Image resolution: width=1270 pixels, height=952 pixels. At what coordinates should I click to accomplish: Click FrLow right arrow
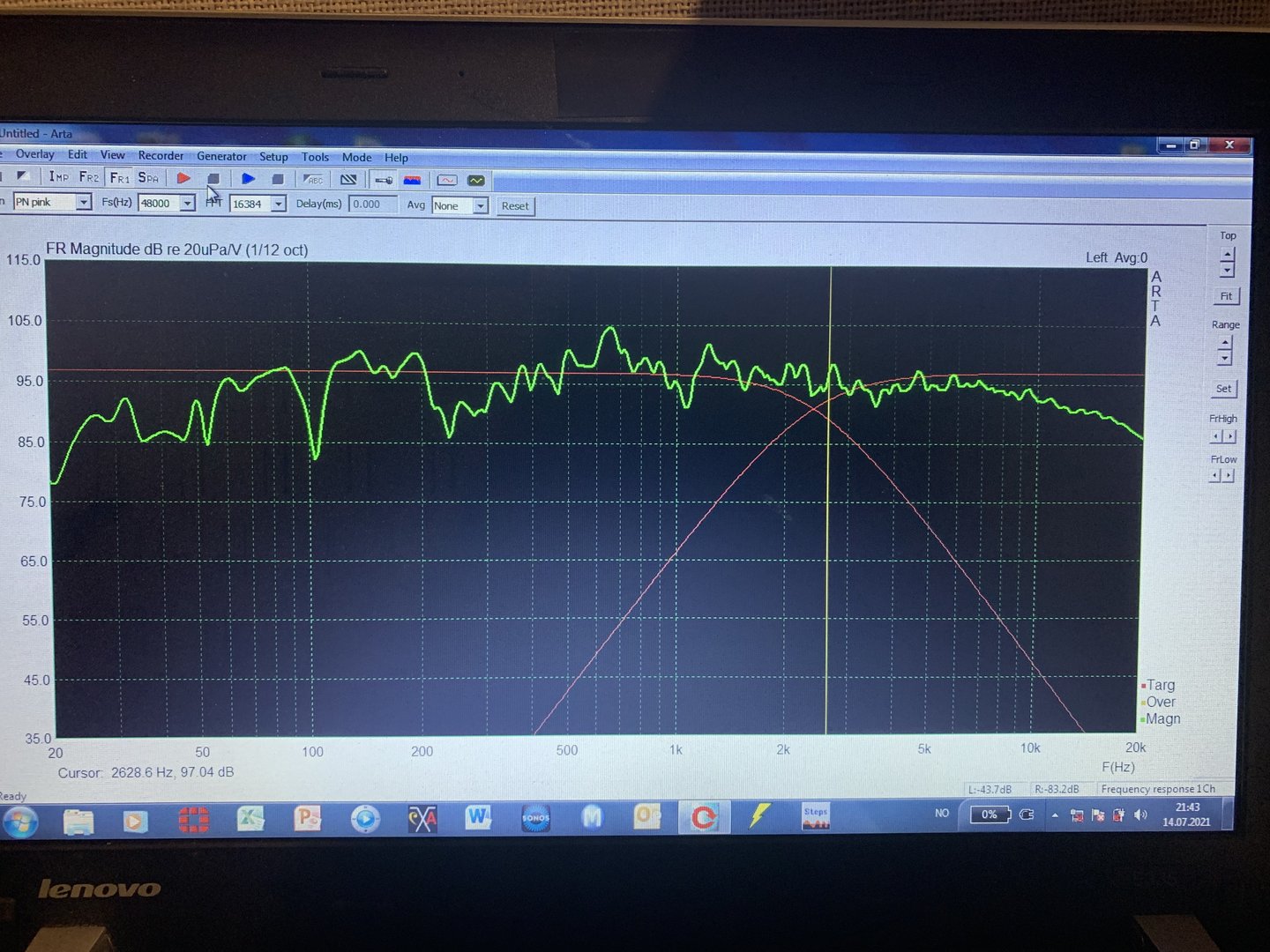(x=1229, y=476)
